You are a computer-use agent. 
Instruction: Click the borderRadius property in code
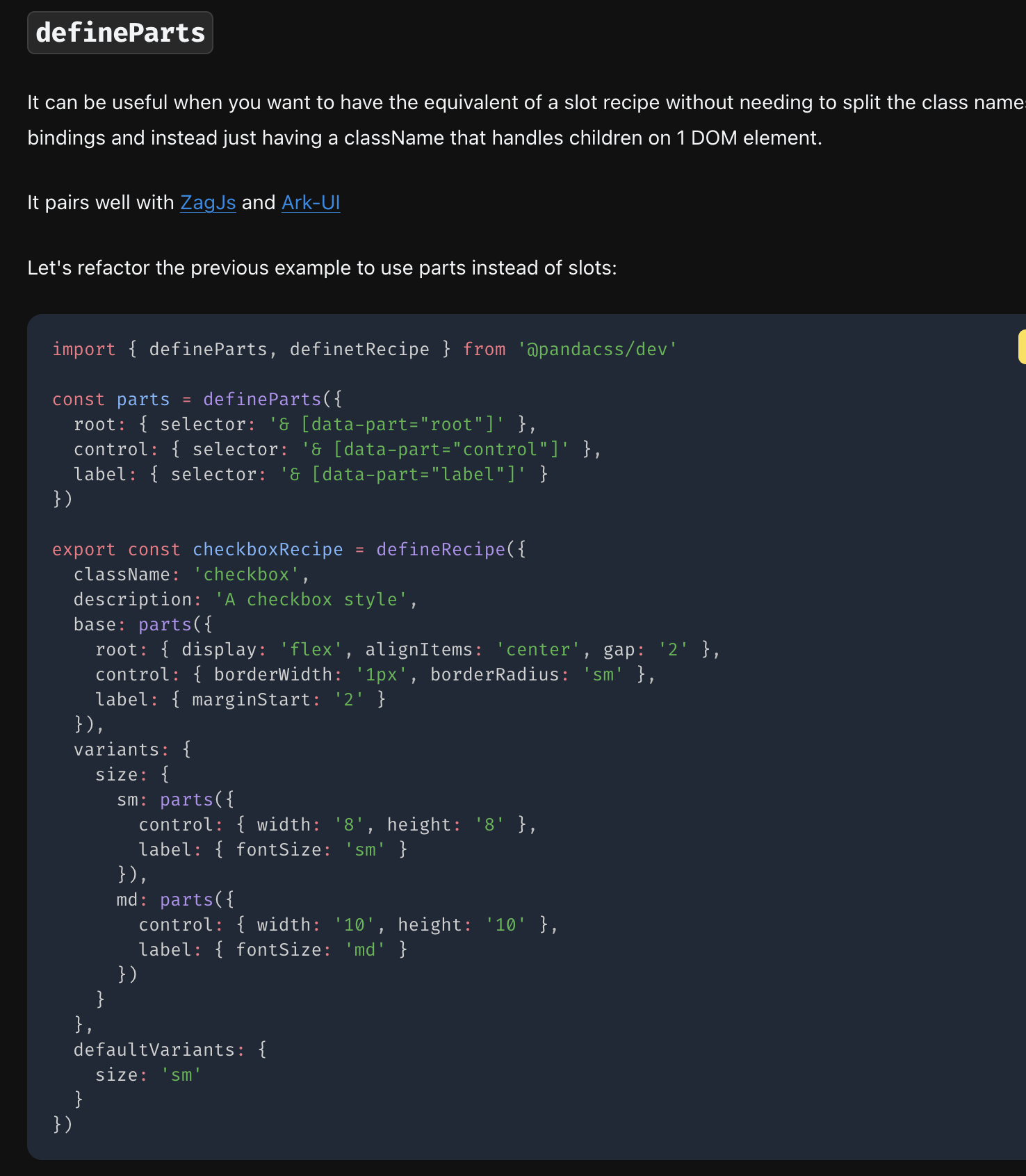494,674
